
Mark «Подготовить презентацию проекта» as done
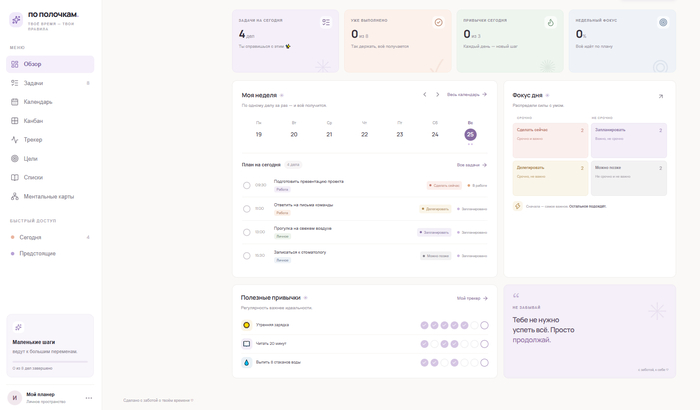pyautogui.click(x=246, y=185)
